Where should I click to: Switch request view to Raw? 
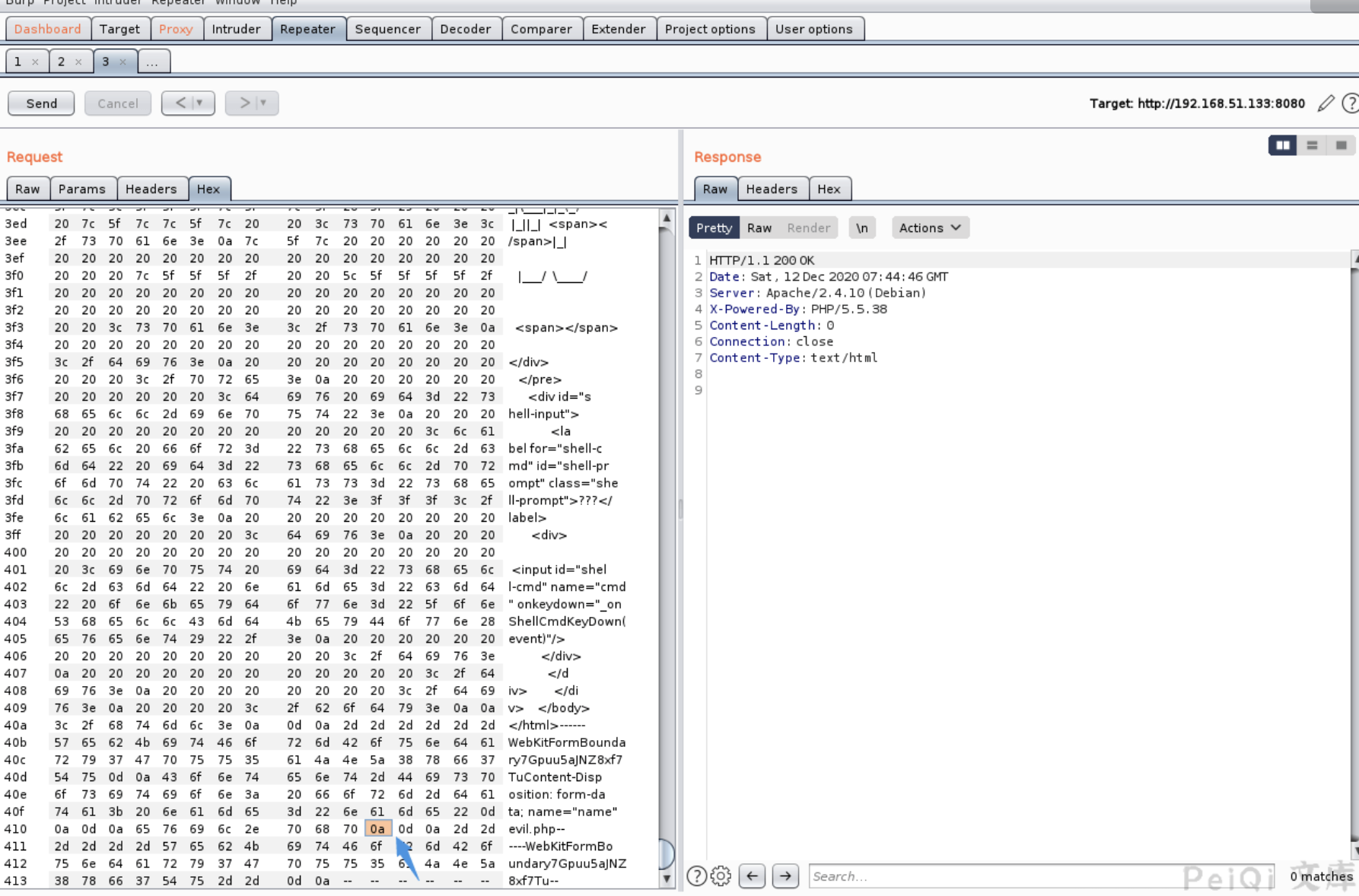tap(27, 189)
